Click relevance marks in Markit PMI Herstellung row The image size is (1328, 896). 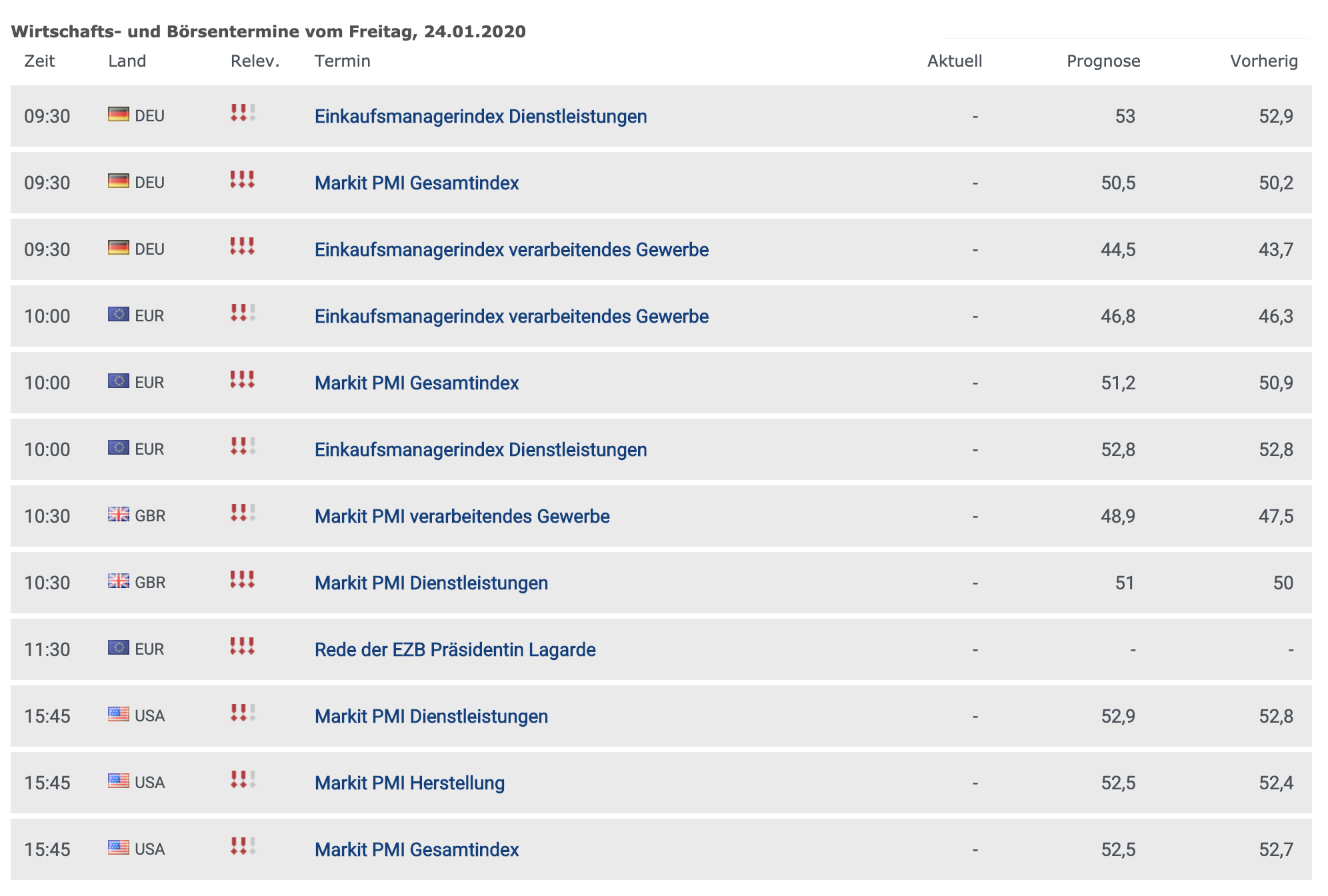[x=243, y=779]
